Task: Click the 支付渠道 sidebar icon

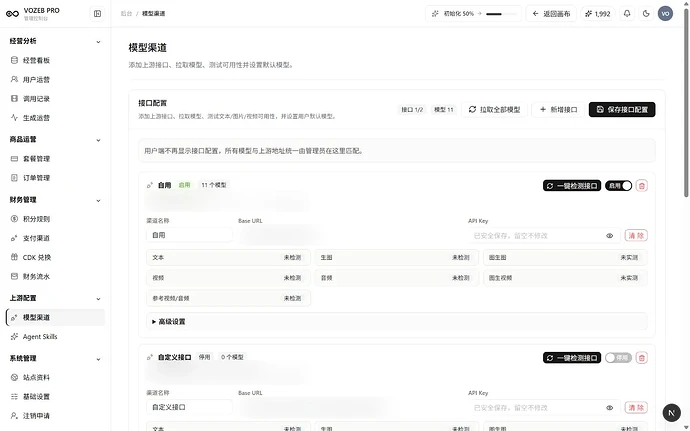Action: pyautogui.click(x=14, y=238)
